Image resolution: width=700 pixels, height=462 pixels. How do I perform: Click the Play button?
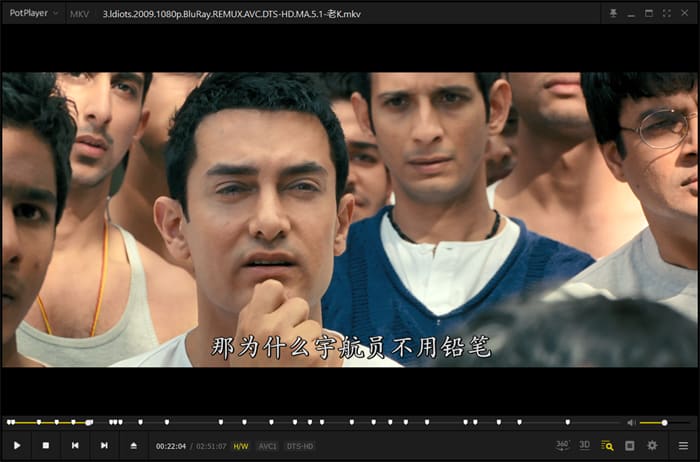[17, 445]
